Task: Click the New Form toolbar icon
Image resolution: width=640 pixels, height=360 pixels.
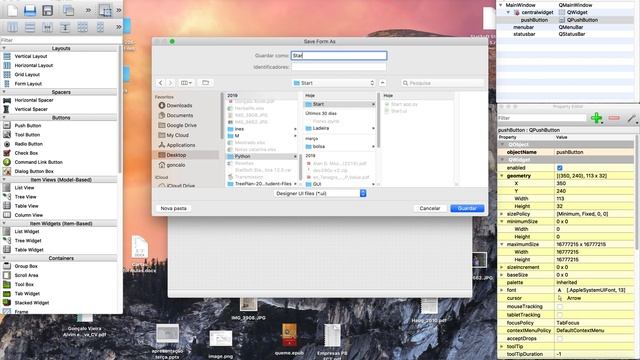Action: click(x=12, y=10)
